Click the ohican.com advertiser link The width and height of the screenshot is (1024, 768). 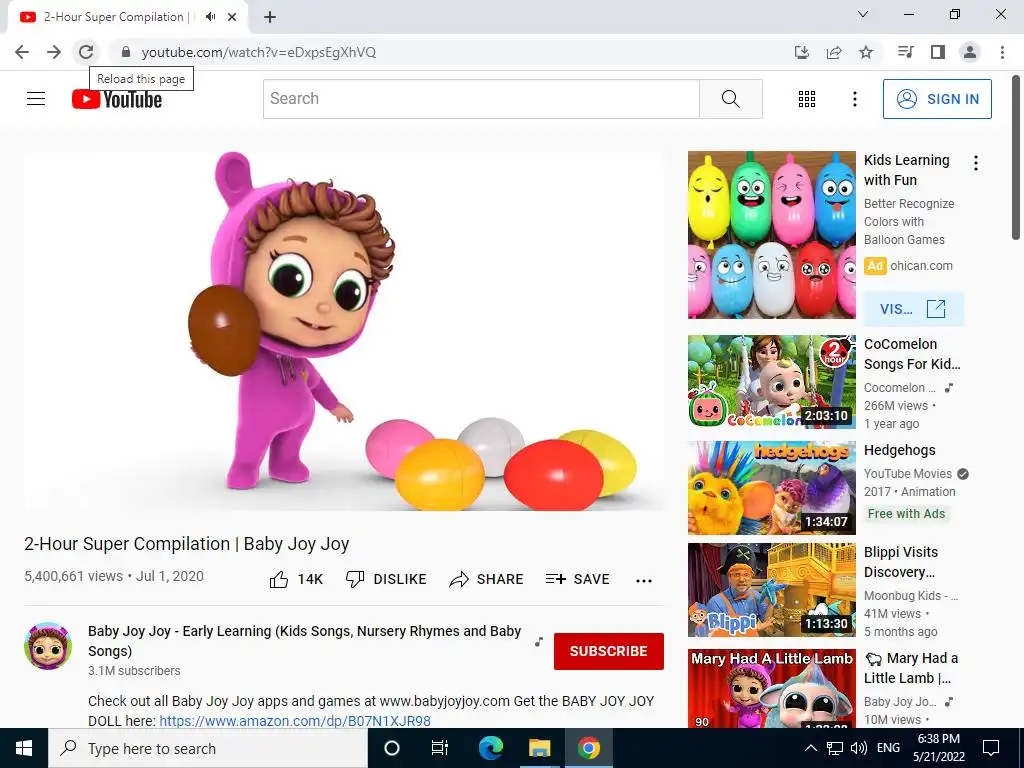click(921, 266)
